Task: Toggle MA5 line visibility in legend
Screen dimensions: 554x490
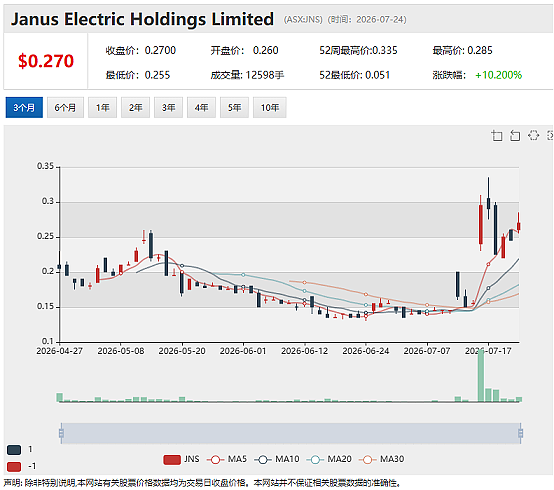Action: pos(227,459)
